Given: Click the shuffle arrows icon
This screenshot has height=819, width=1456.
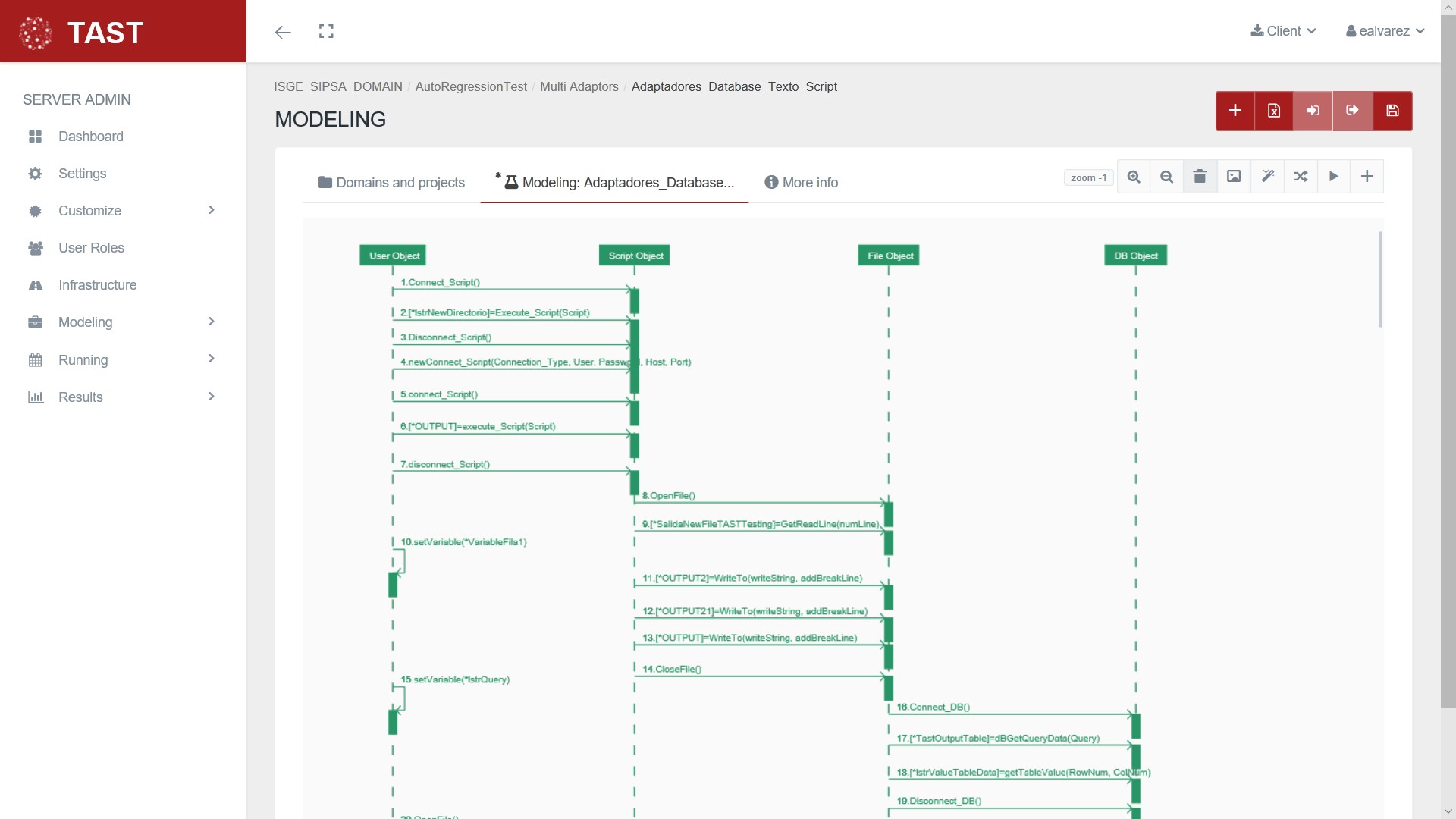Looking at the screenshot, I should coord(1301,177).
